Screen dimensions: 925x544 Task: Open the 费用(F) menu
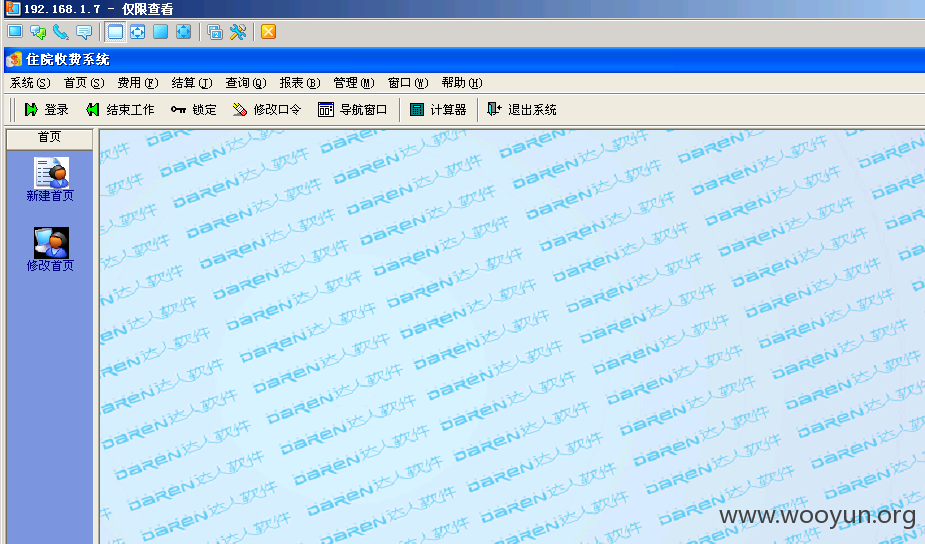coord(138,83)
